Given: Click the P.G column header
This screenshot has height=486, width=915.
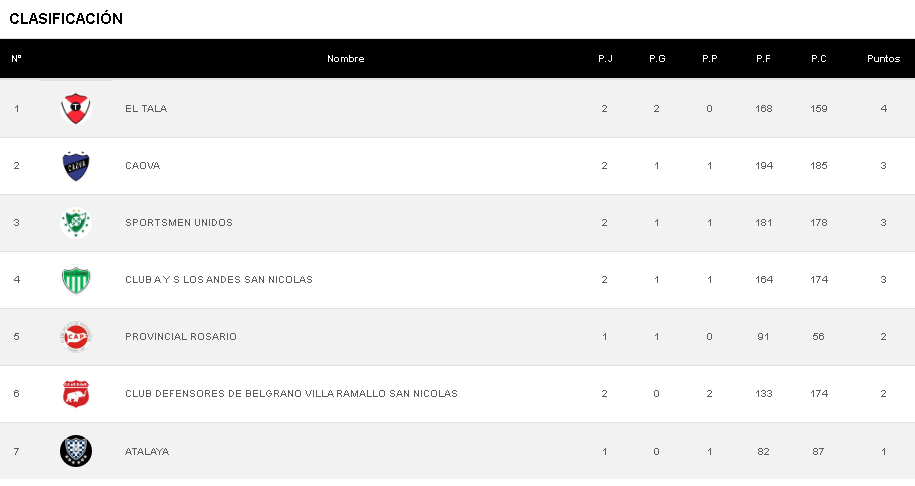Looking at the screenshot, I should tap(657, 59).
